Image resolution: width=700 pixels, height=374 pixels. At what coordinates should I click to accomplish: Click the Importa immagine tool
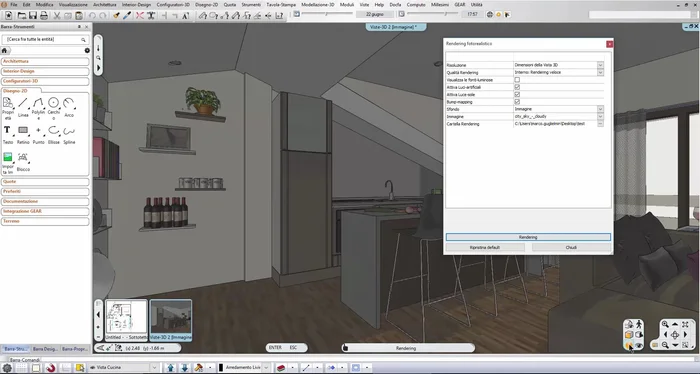click(8, 163)
